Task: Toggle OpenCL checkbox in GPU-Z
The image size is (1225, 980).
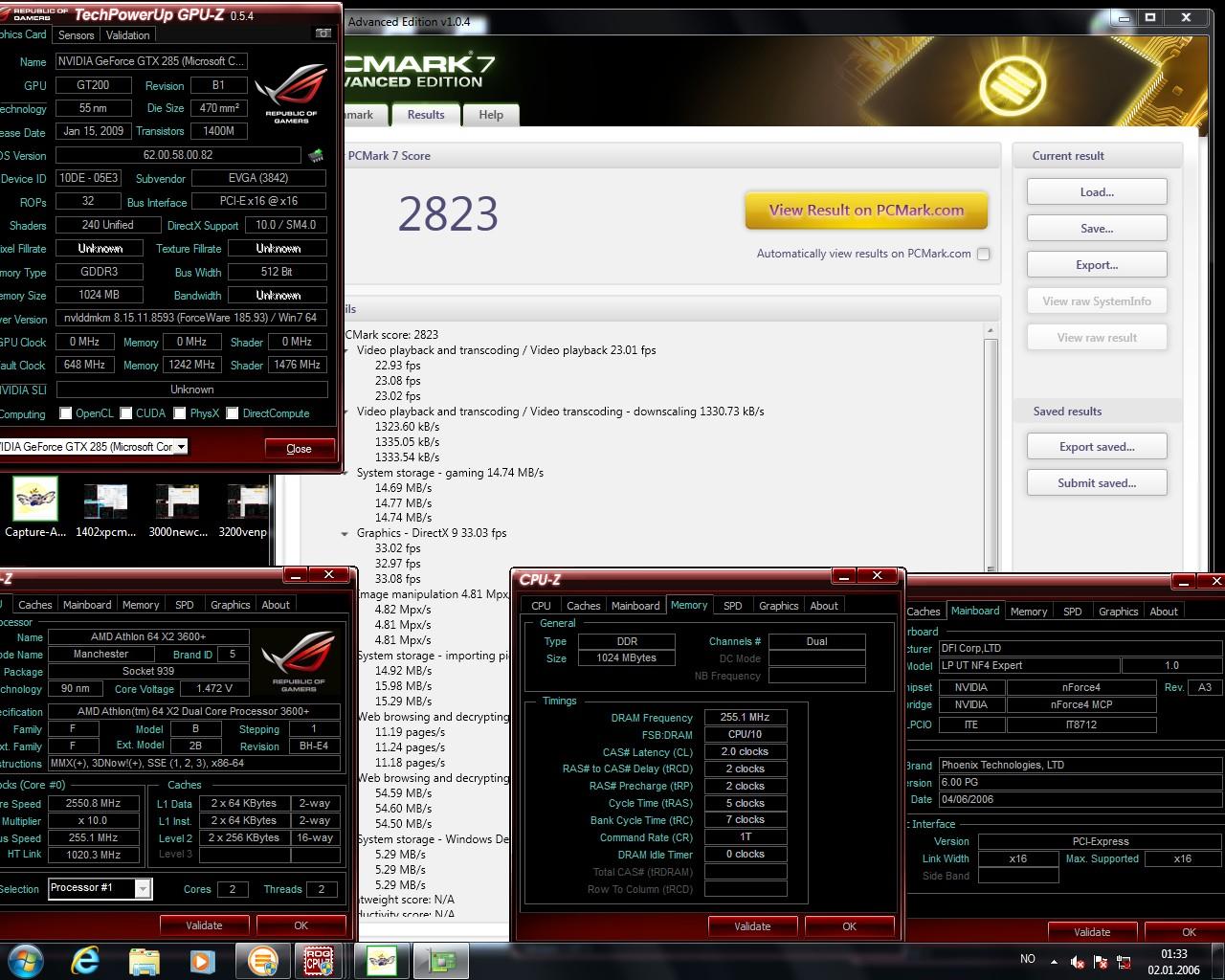Action: coord(66,413)
